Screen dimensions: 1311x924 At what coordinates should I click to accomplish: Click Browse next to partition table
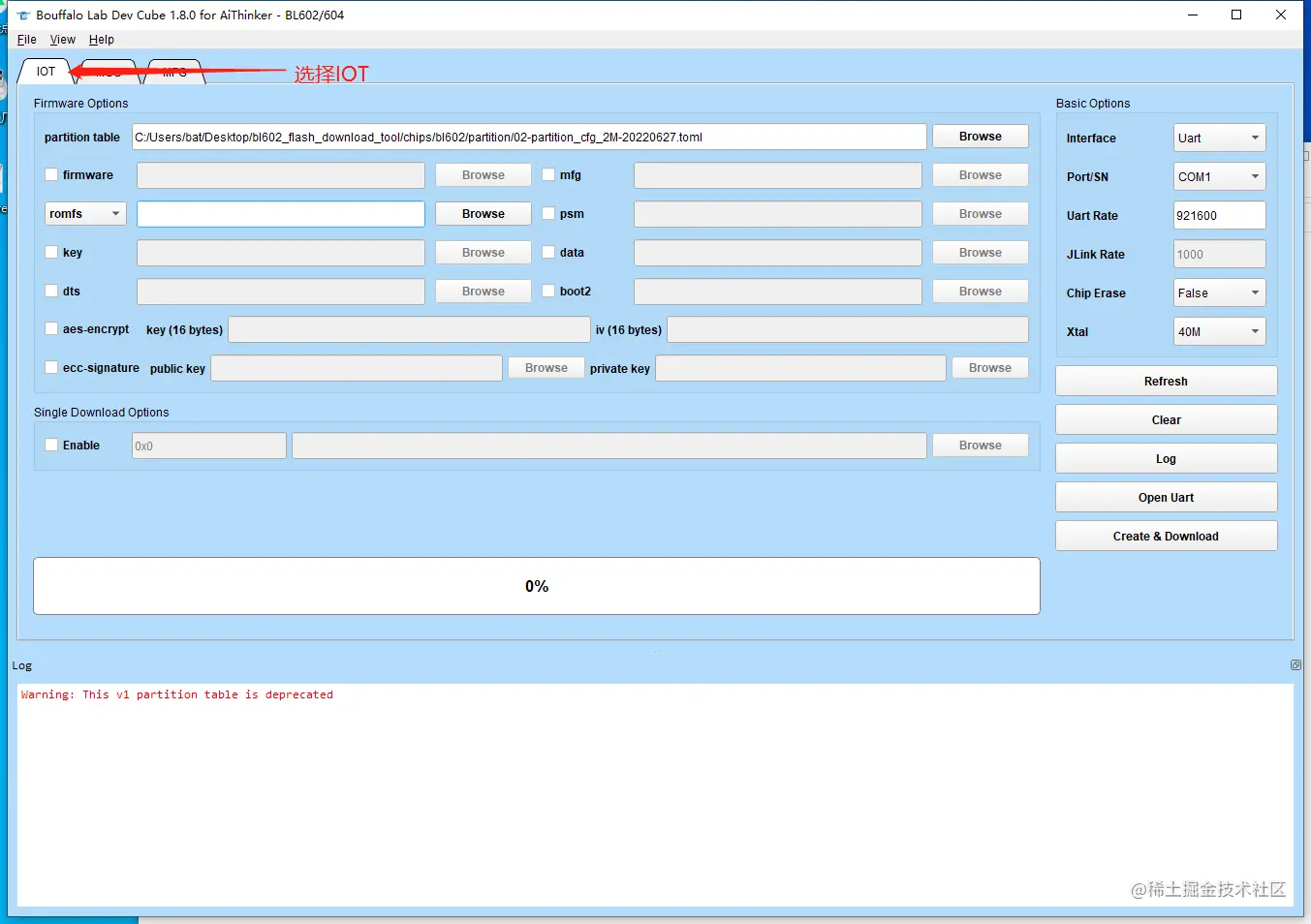[981, 137]
